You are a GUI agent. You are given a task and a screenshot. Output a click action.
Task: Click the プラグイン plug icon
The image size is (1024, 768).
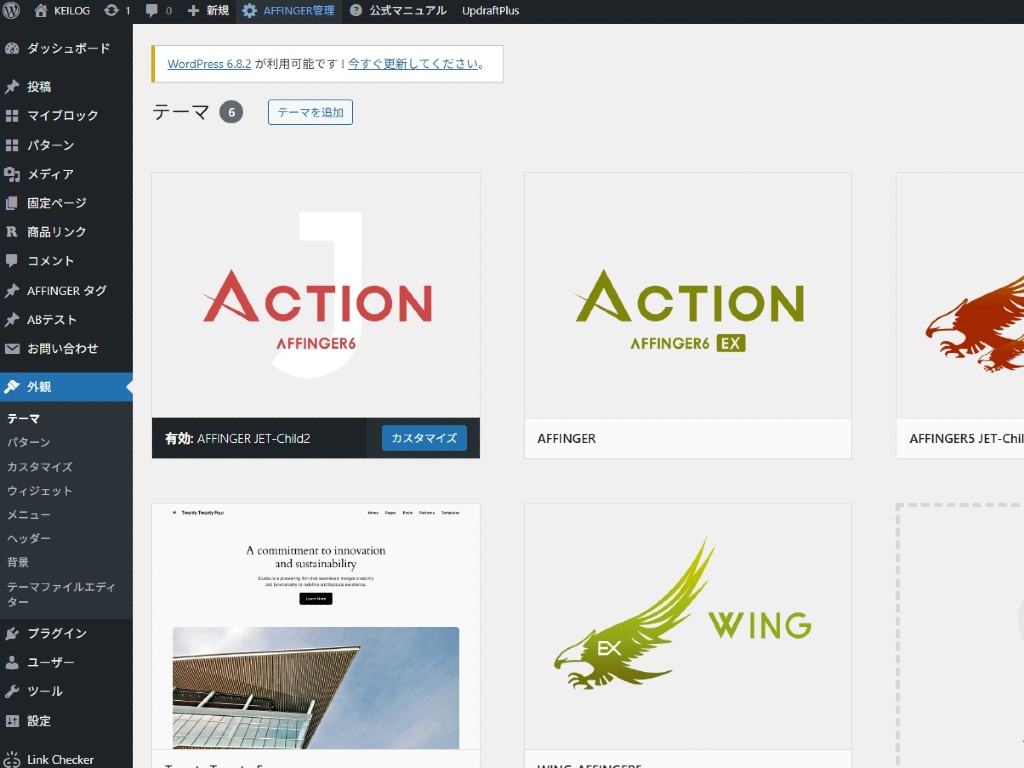point(12,633)
